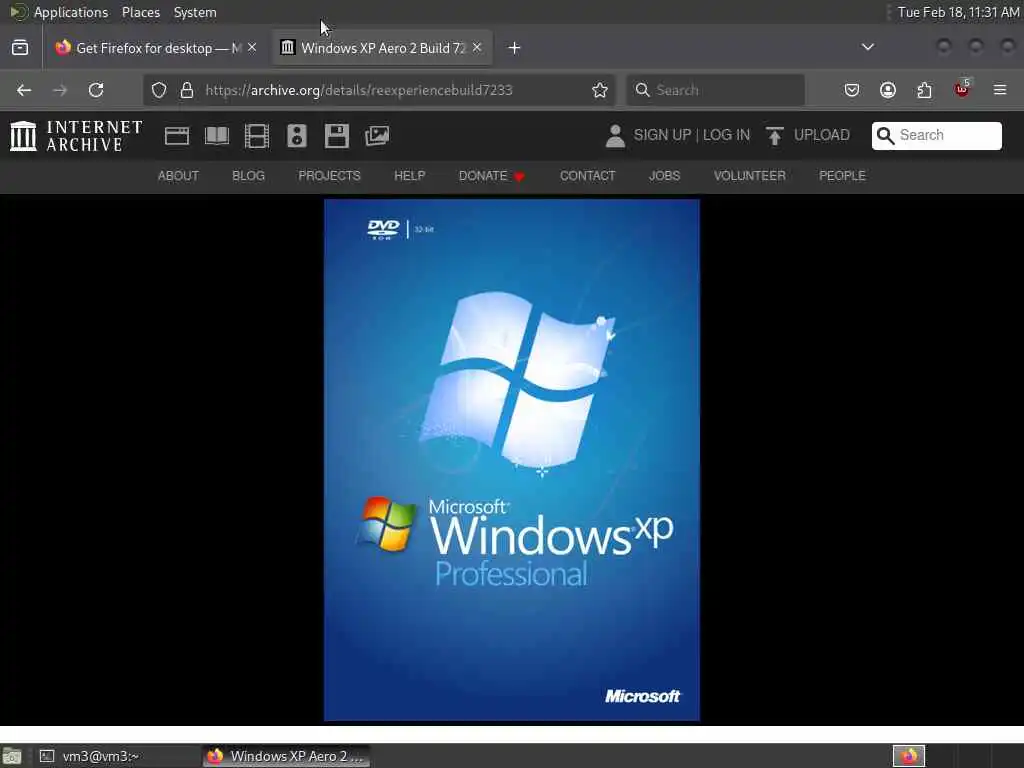Click the user avatar icon beside Sign Up
Screen dimensions: 1024x768
click(x=615, y=136)
